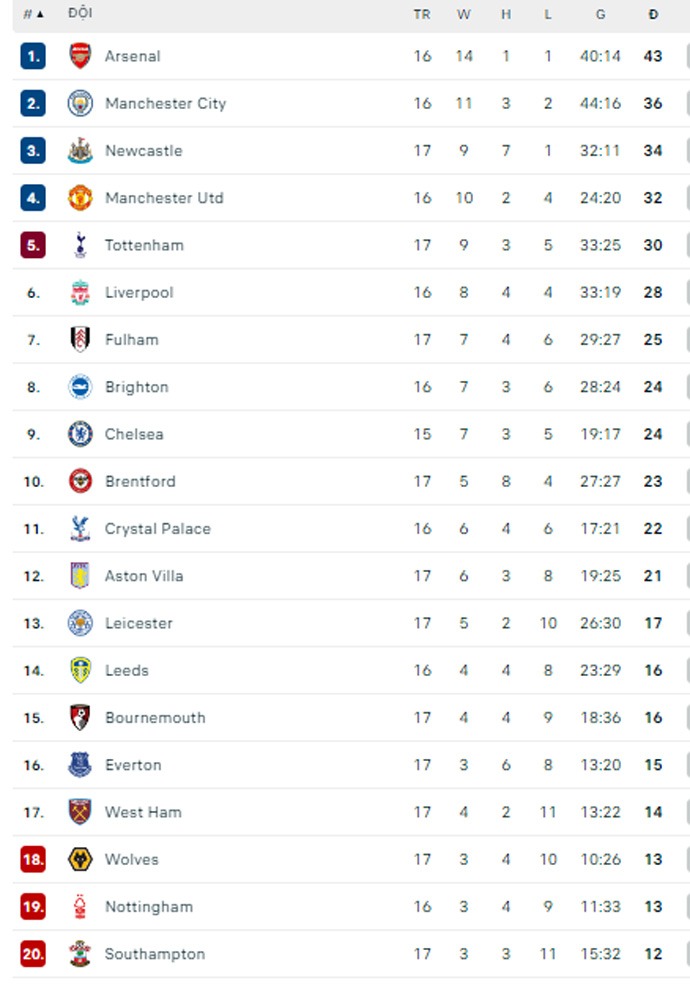
Task: Click the Everton club crest icon
Action: [80, 765]
